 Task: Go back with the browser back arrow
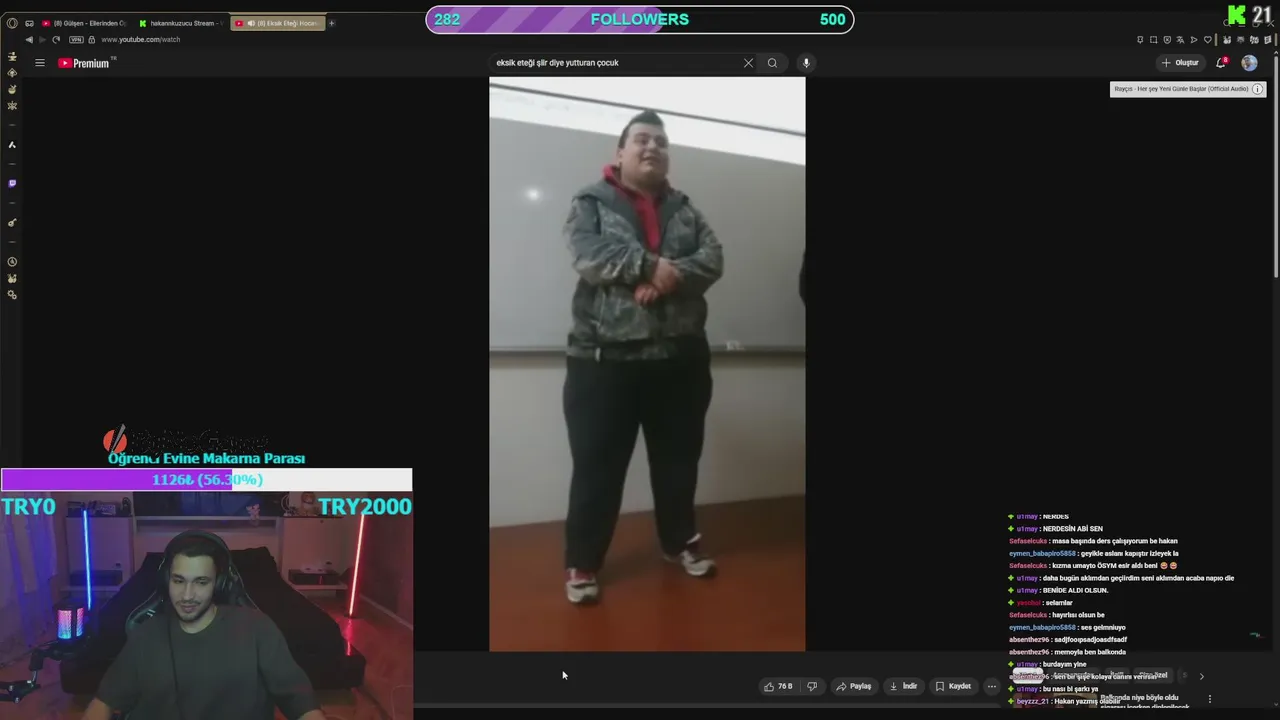tap(29, 39)
